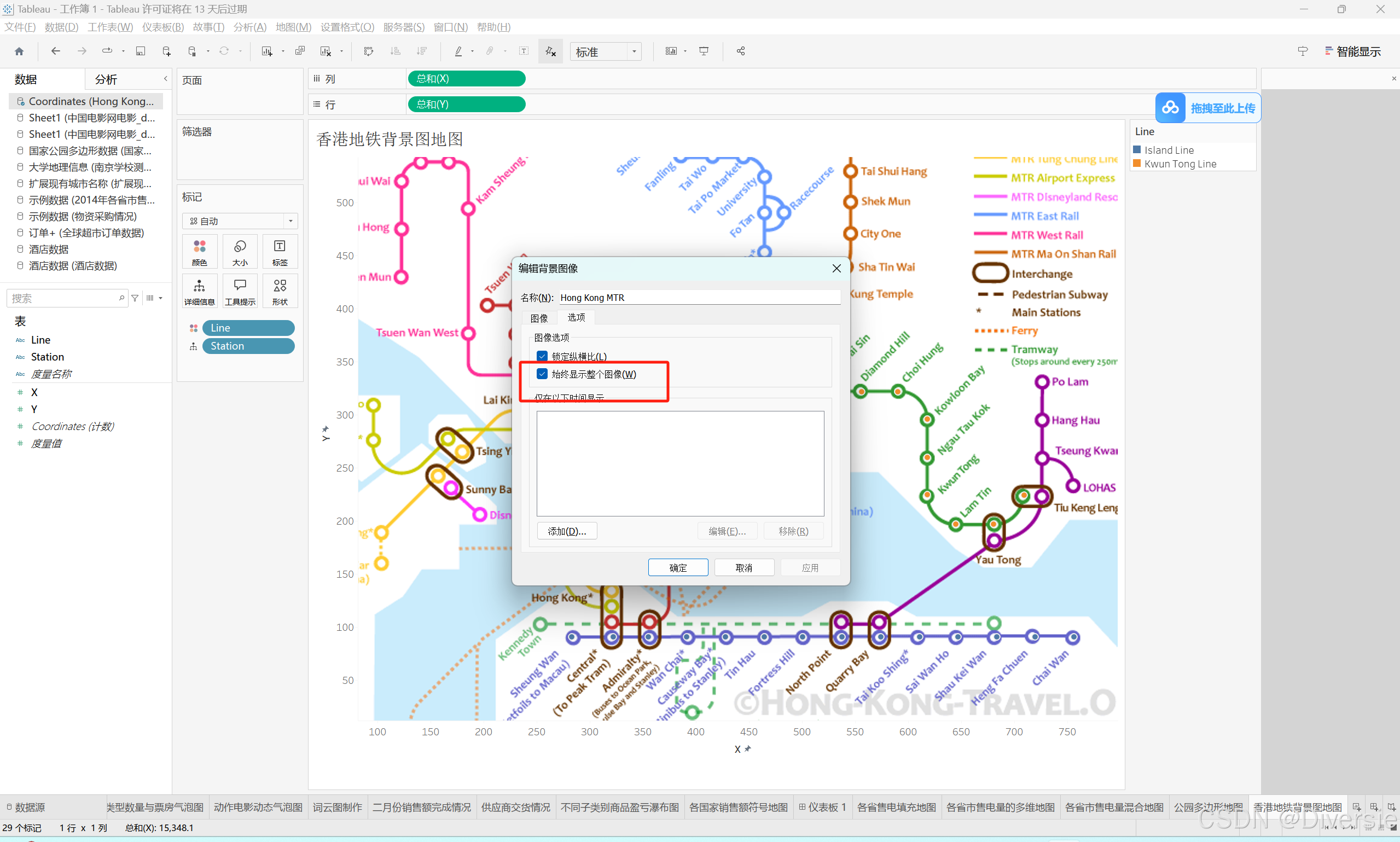This screenshot has width=1400, height=842.
Task: Select the 酒店数据 data source
Action: [x=49, y=249]
